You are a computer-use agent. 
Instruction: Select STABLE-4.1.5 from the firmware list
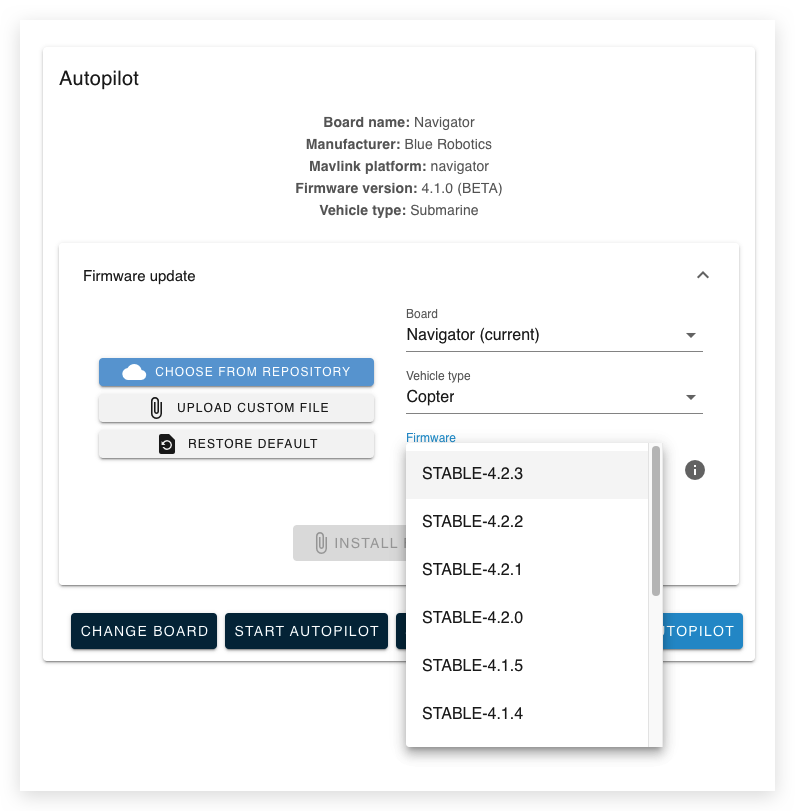471,665
